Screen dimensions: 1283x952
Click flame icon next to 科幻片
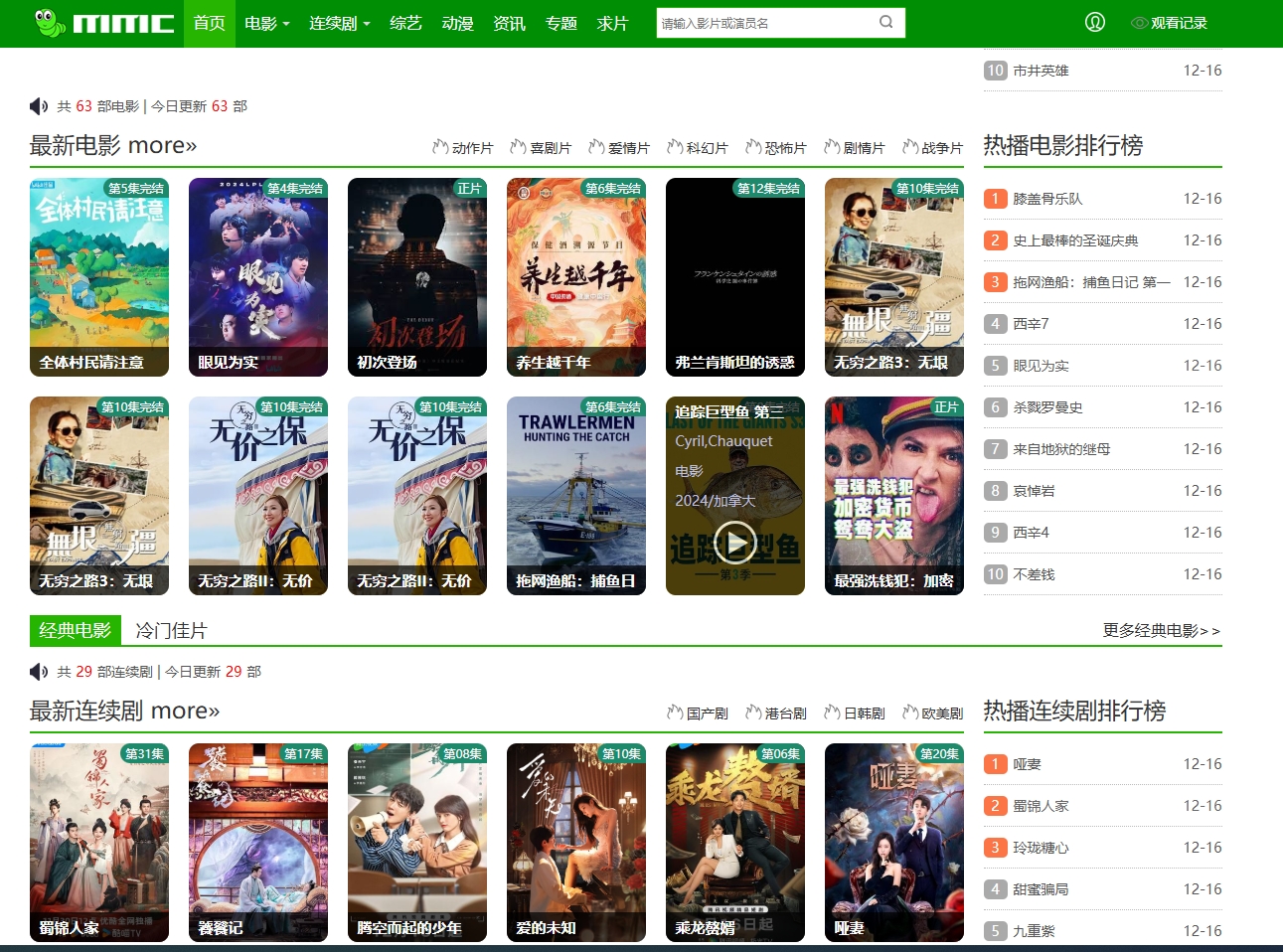pyautogui.click(x=675, y=147)
